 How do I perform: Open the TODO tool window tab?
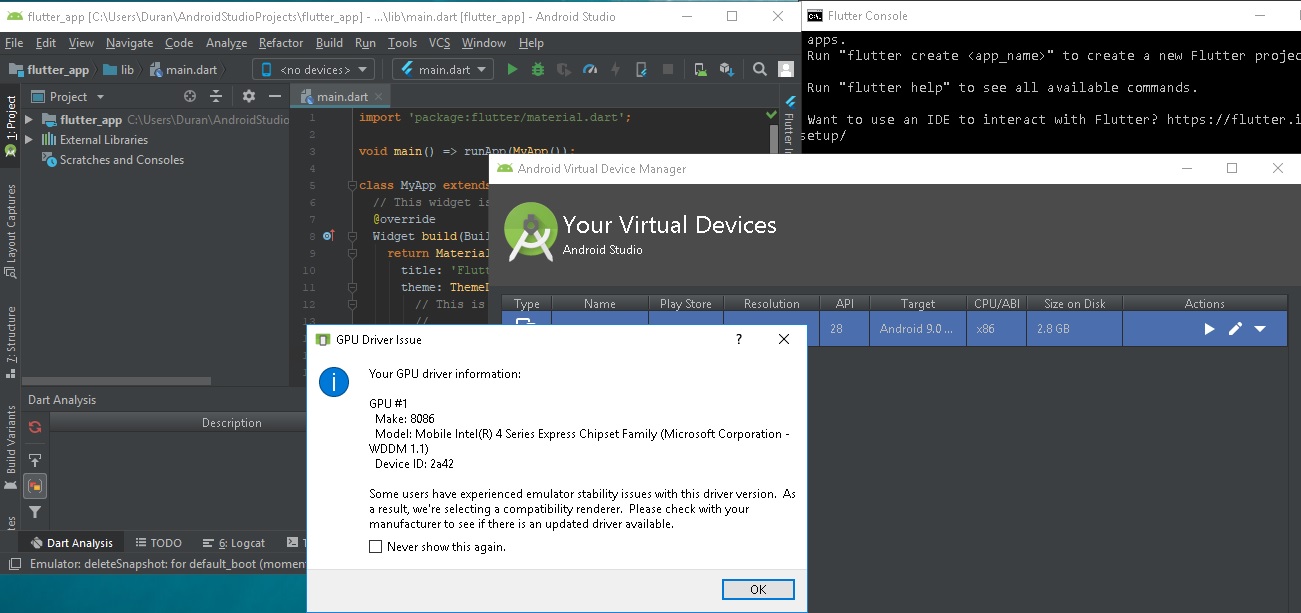point(158,543)
